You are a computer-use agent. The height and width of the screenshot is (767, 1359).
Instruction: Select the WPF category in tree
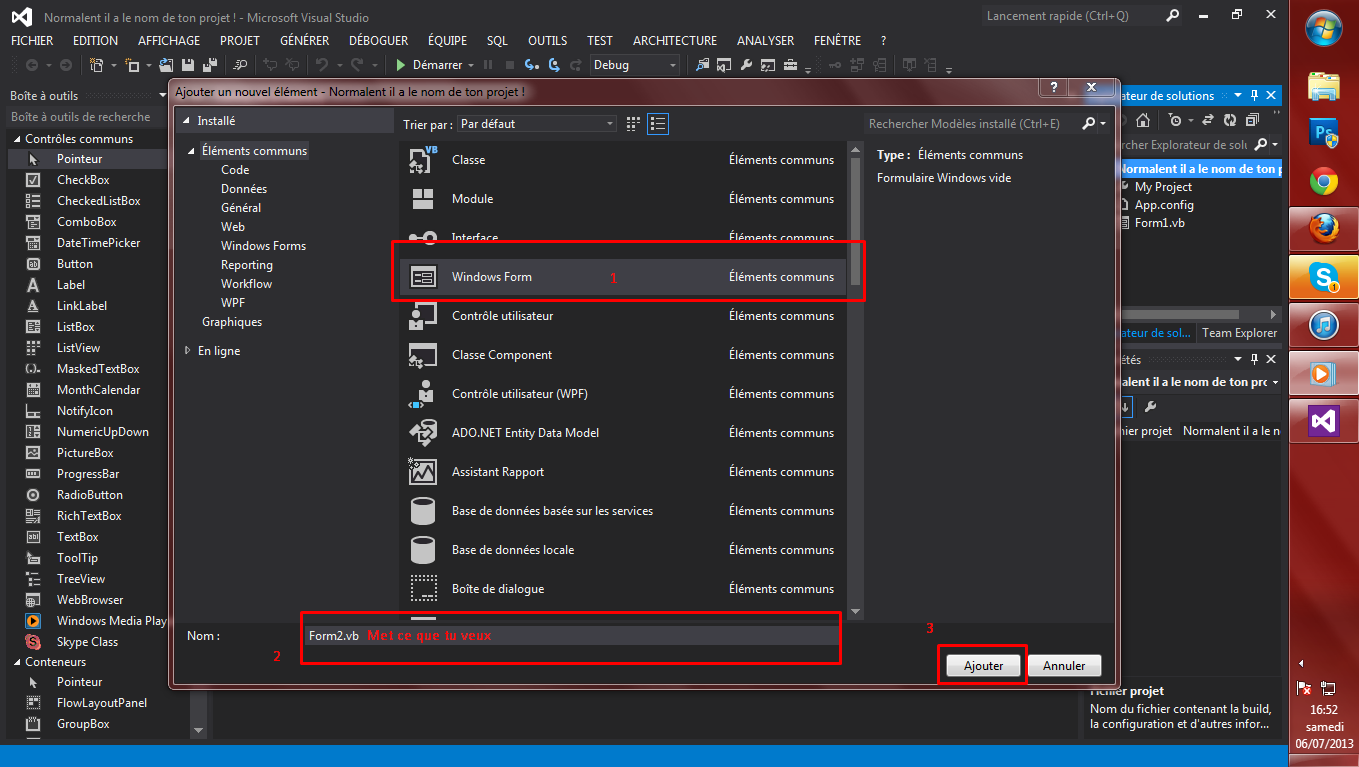tap(233, 303)
